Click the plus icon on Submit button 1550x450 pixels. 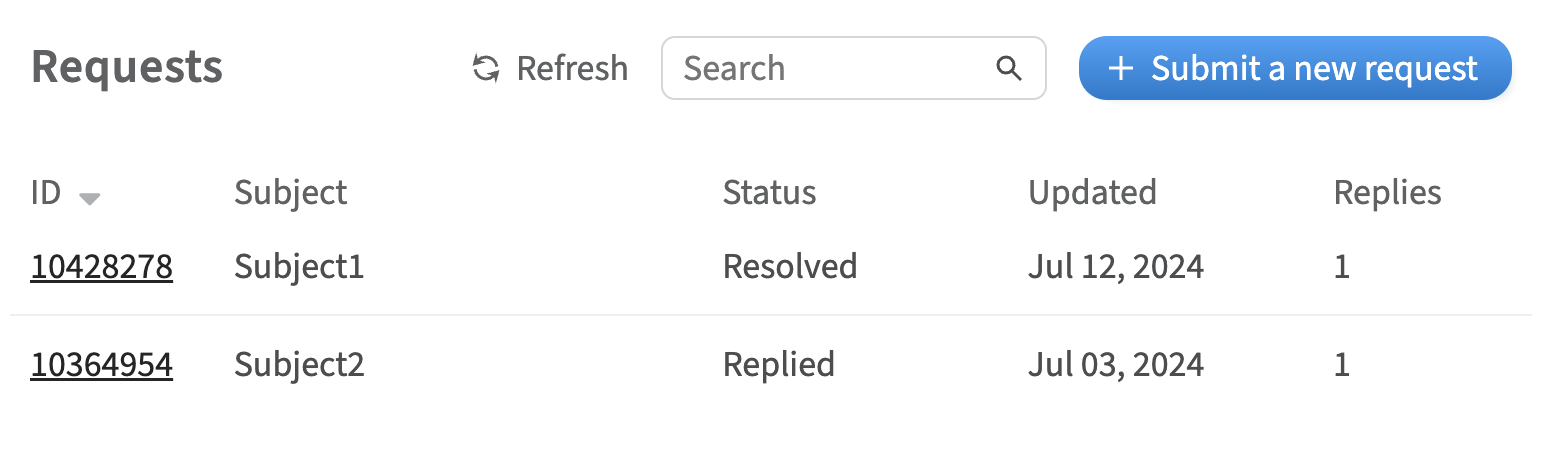[x=1121, y=68]
